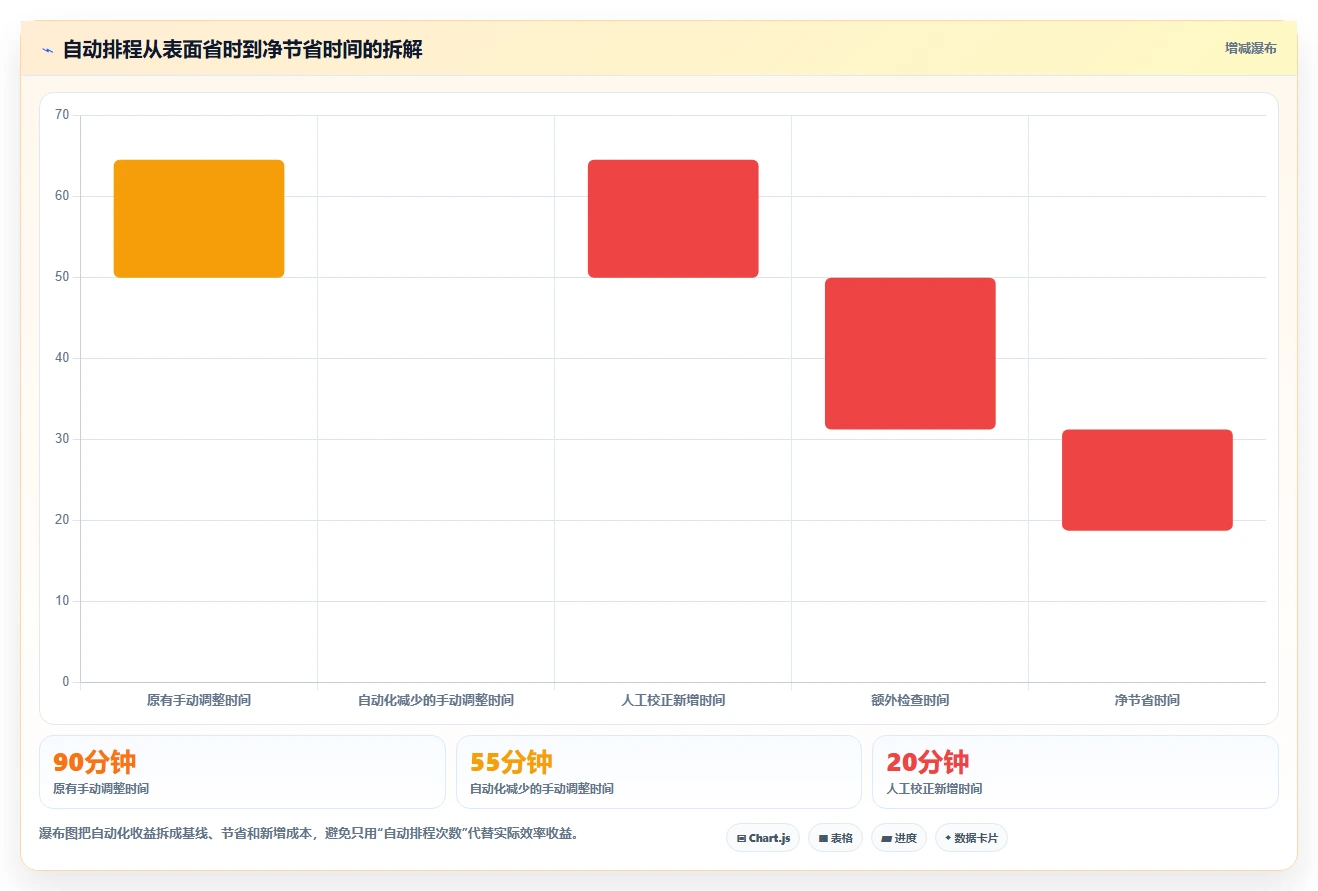Select the 进度 chip
Image resolution: width=1318 pixels, height=891 pixels.
(x=899, y=838)
